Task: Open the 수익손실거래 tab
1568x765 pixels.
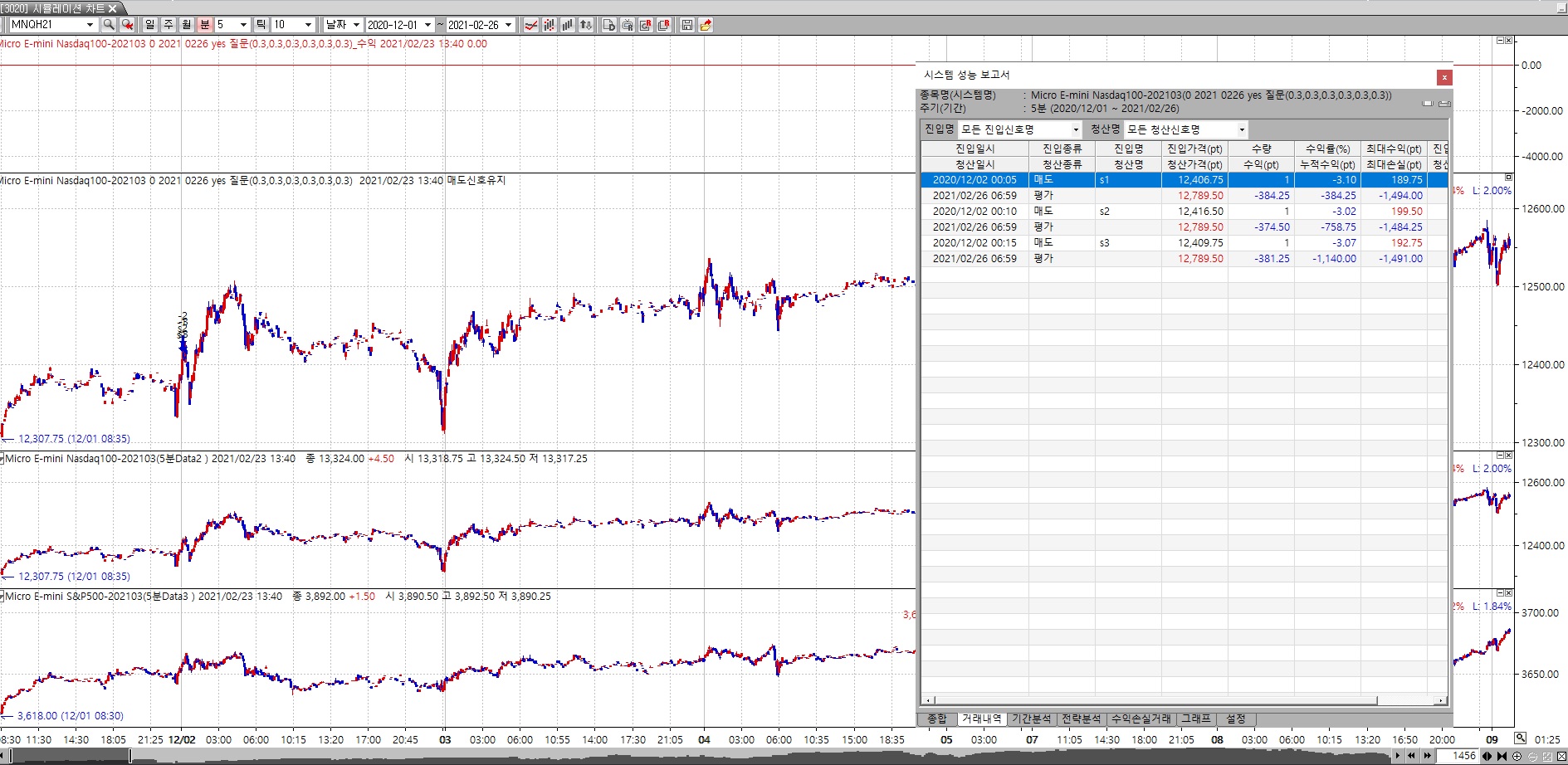Action: (x=1141, y=719)
